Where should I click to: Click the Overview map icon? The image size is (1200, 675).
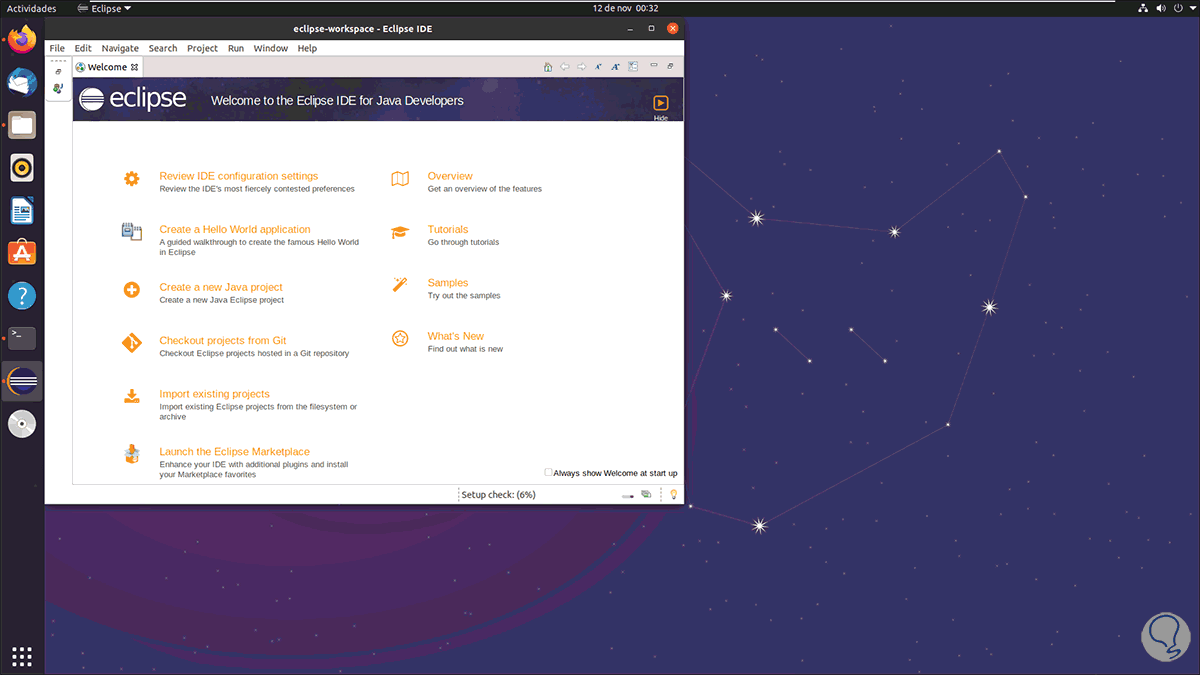tap(400, 179)
